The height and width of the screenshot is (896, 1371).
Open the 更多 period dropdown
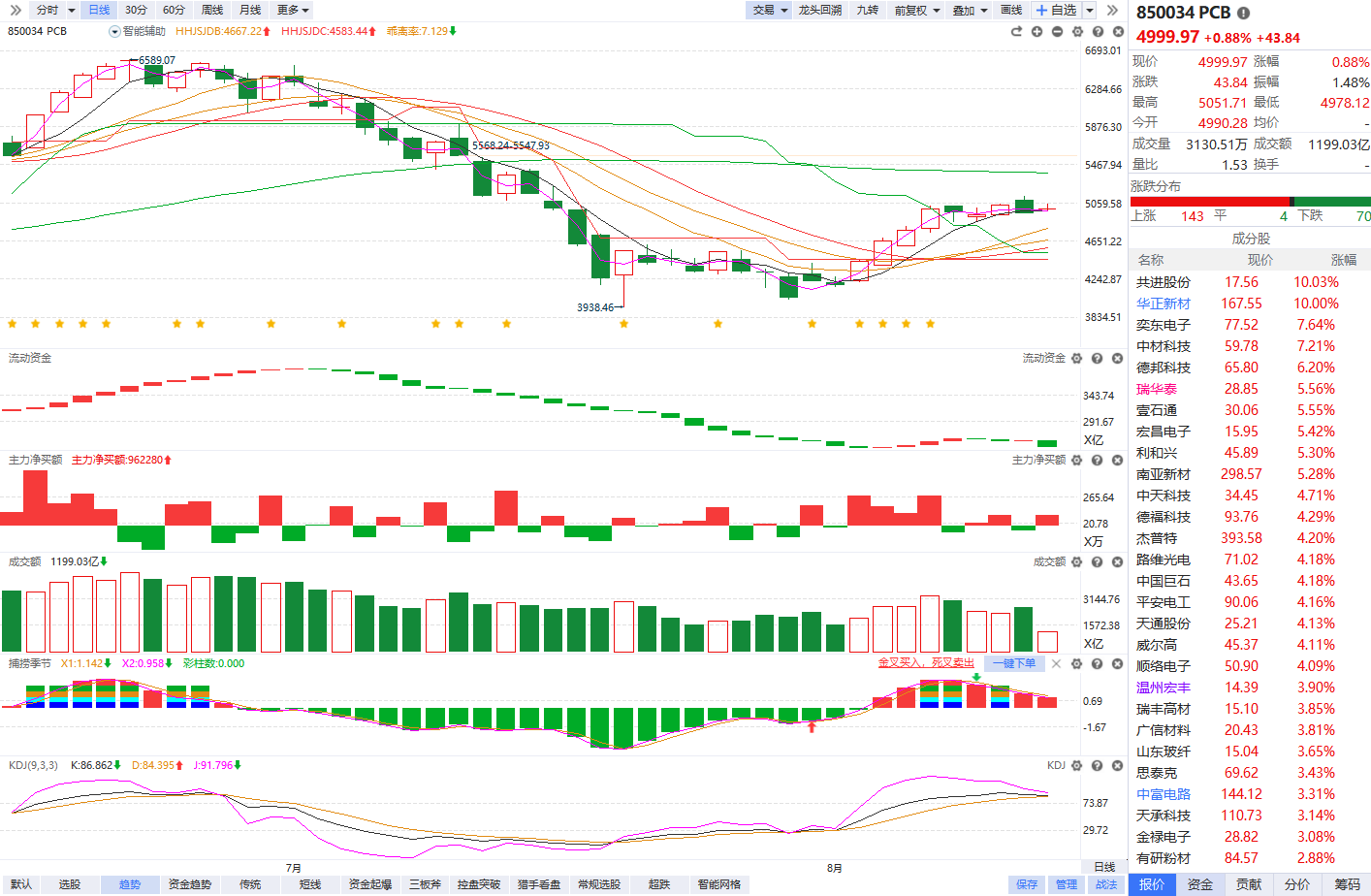293,10
